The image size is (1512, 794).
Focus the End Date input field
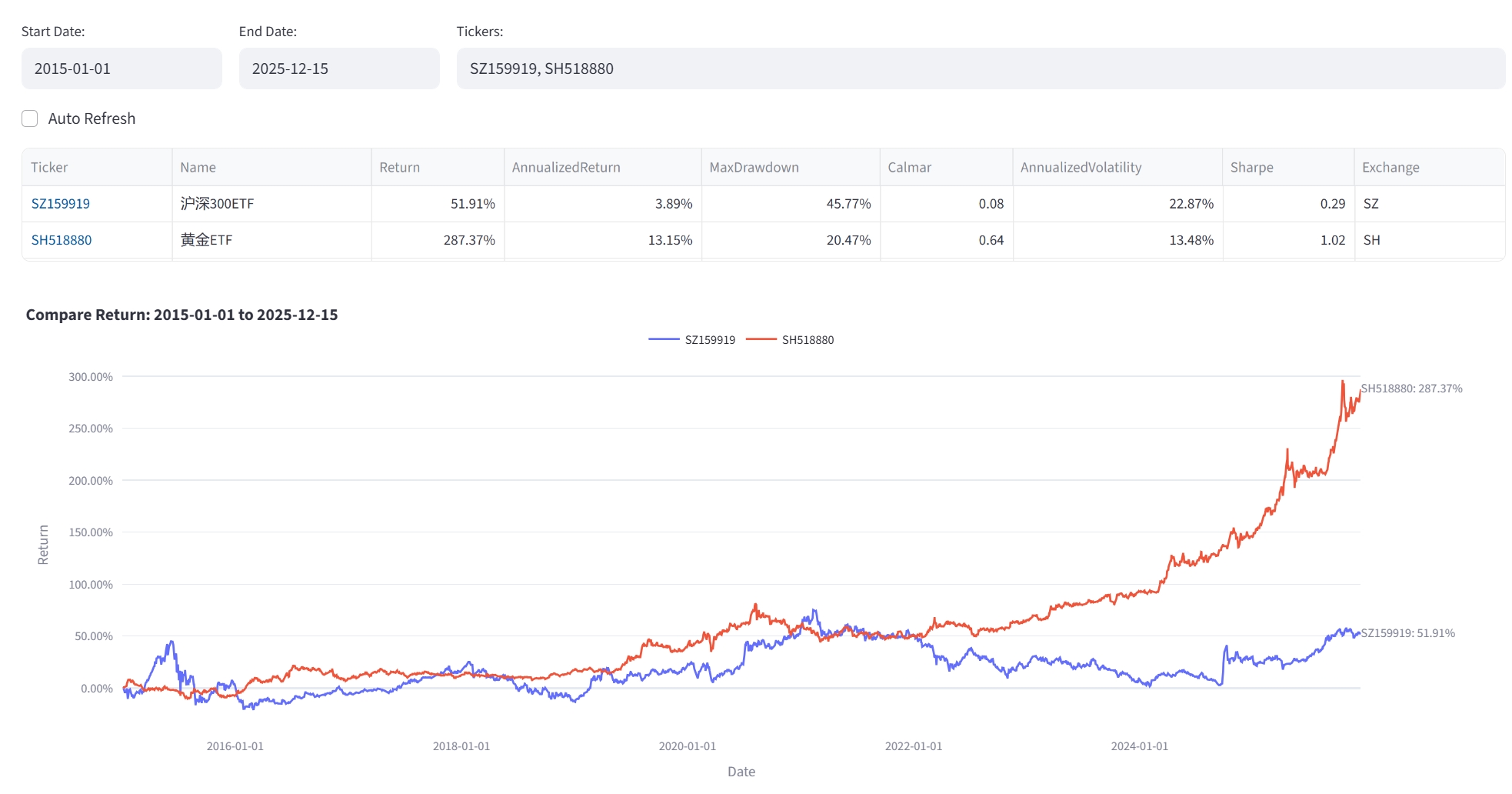339,68
